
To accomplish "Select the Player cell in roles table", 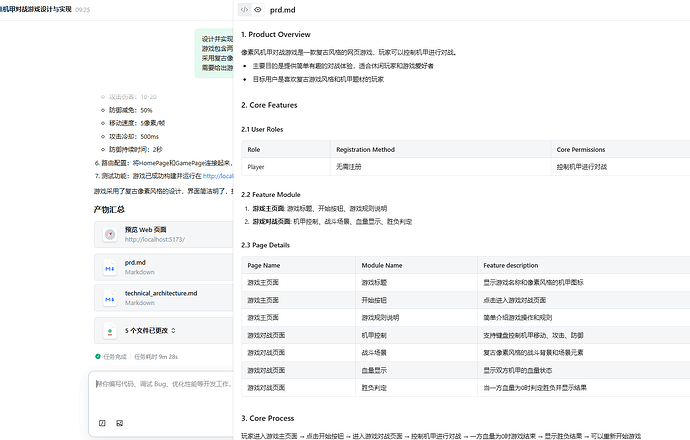I will tap(256, 167).
